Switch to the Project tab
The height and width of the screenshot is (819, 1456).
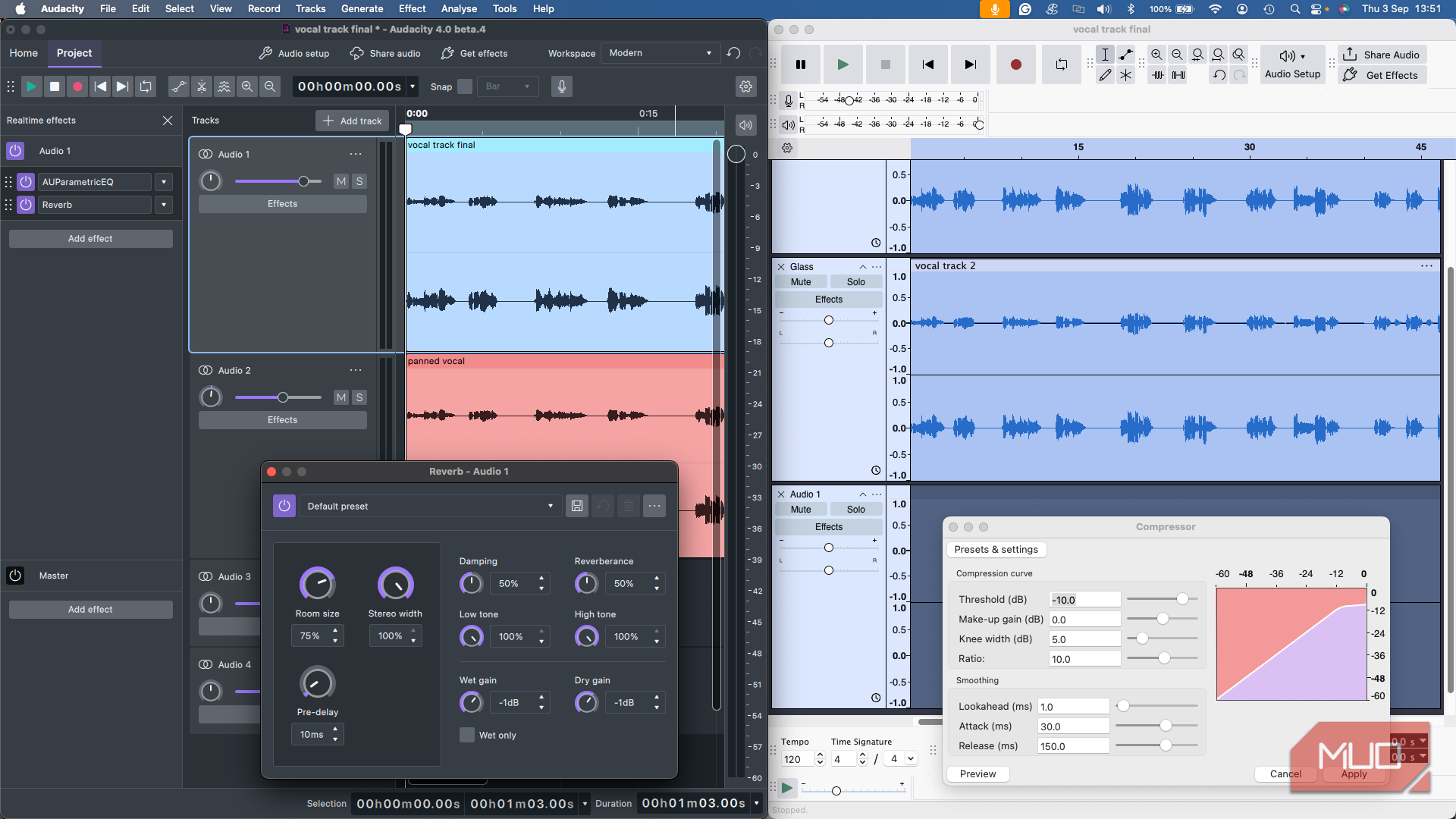74,53
